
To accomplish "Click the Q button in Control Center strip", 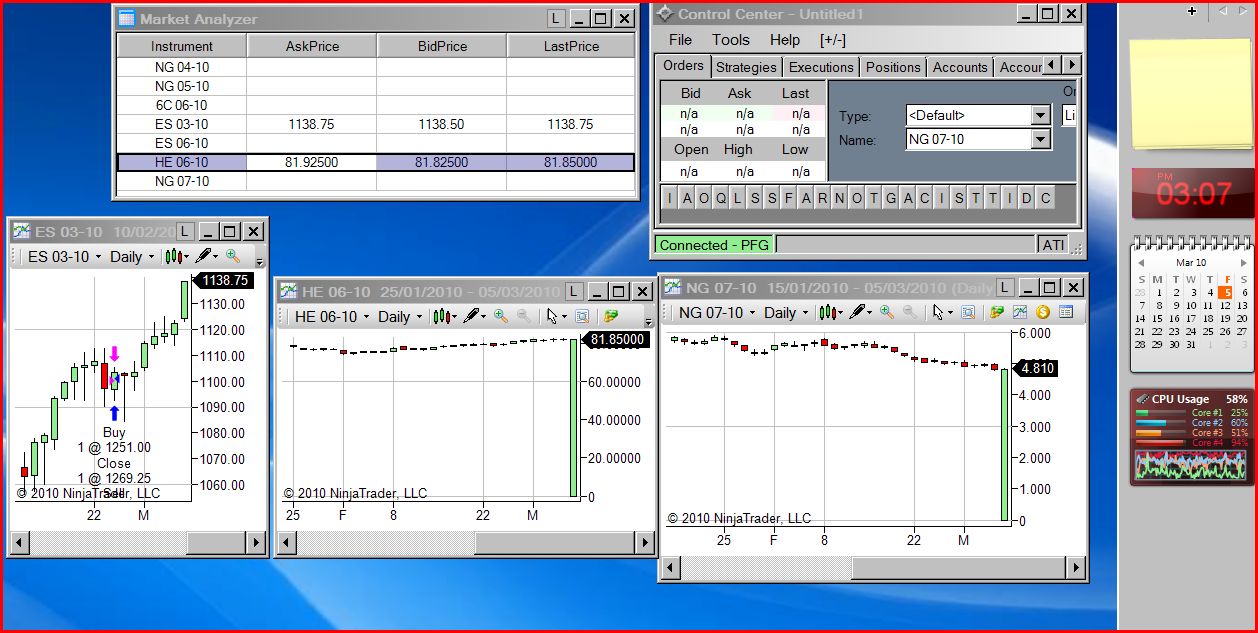I will coord(720,198).
